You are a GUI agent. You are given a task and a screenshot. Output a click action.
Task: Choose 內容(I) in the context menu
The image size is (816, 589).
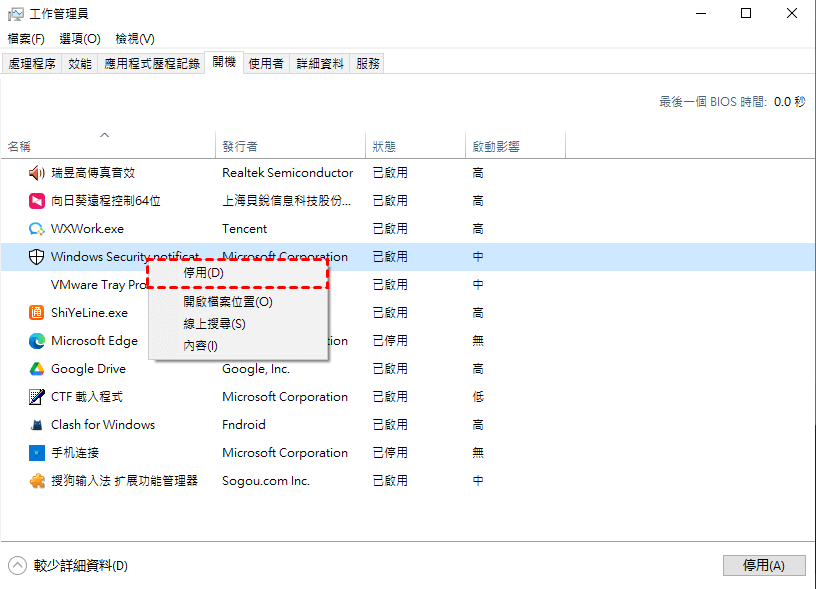[238, 345]
